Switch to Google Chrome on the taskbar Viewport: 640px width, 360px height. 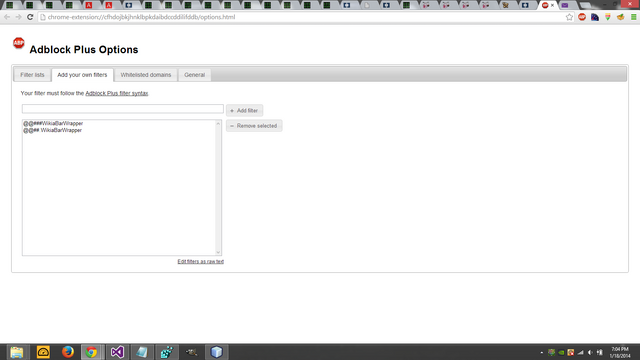(x=91, y=352)
